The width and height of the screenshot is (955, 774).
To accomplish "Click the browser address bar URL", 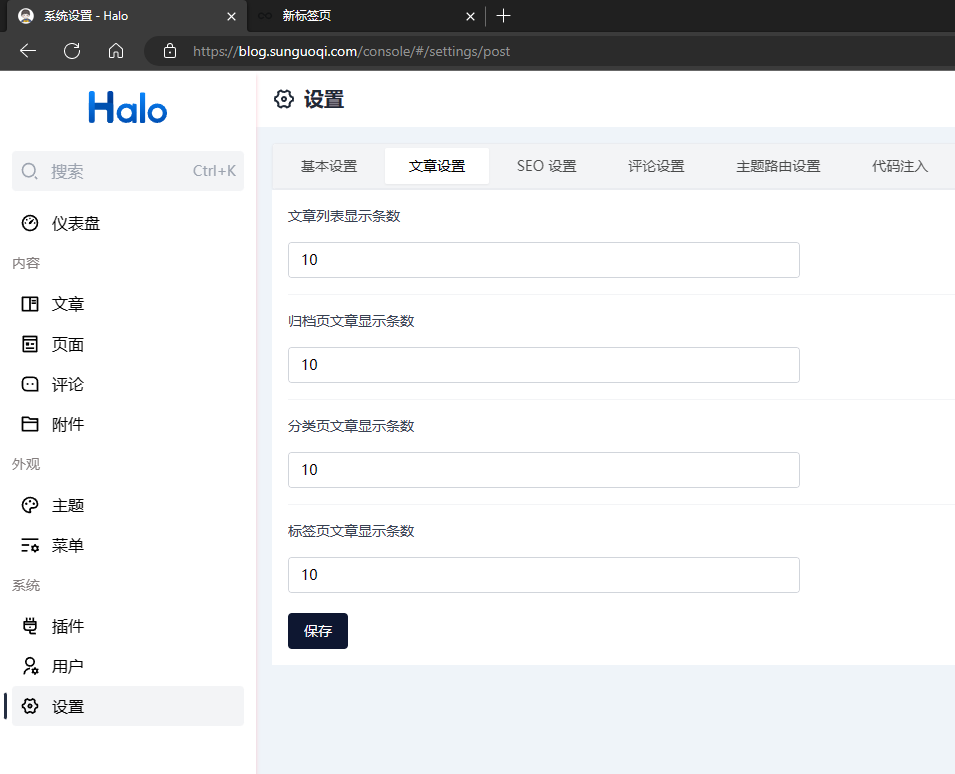I will point(351,51).
